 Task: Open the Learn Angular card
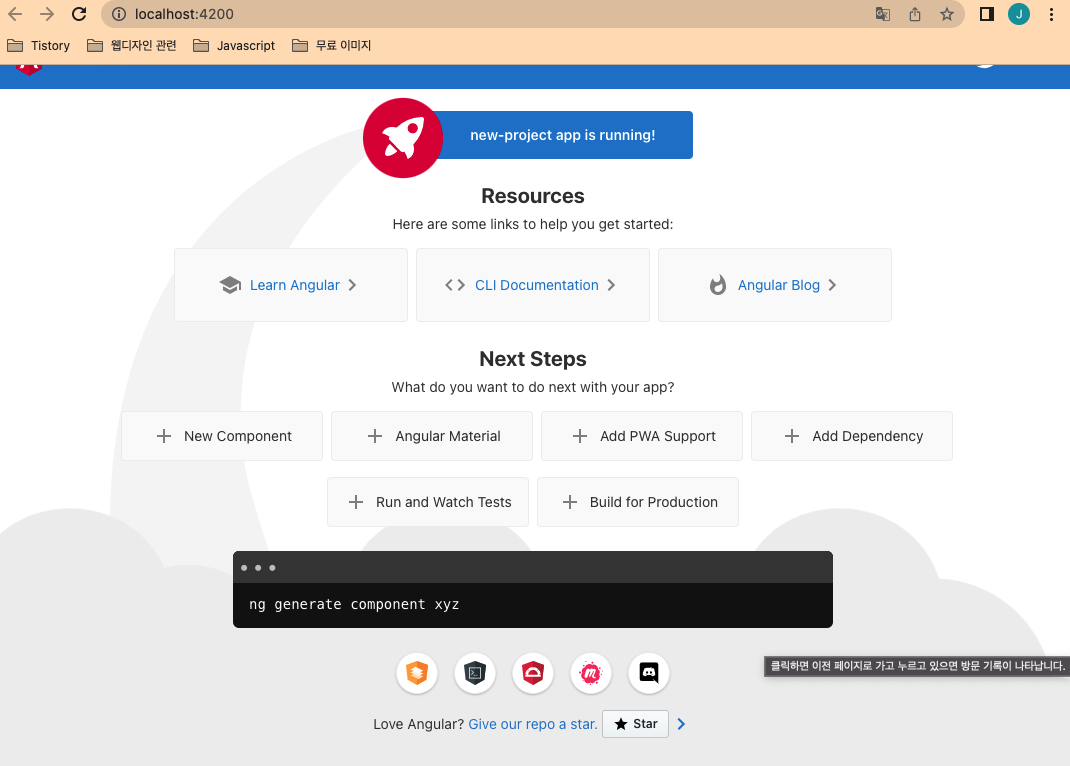pyautogui.click(x=291, y=285)
